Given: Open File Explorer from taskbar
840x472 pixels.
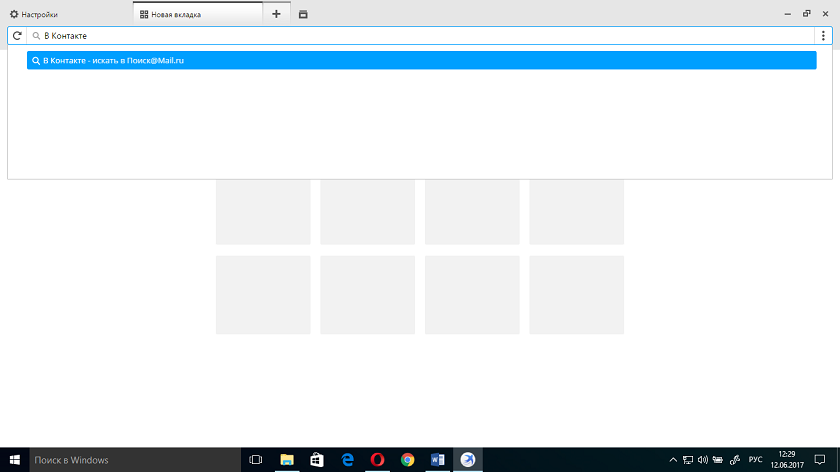Looking at the screenshot, I should (287, 460).
